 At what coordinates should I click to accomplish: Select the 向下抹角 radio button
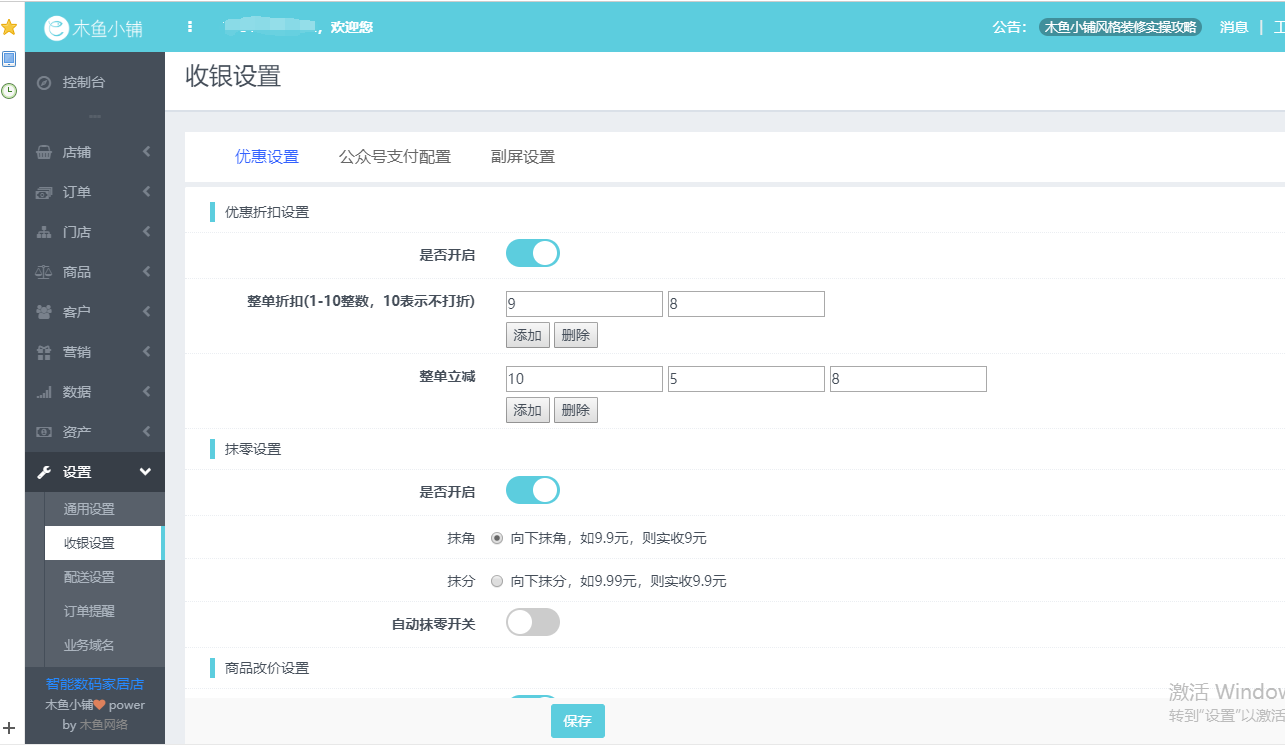pos(497,538)
